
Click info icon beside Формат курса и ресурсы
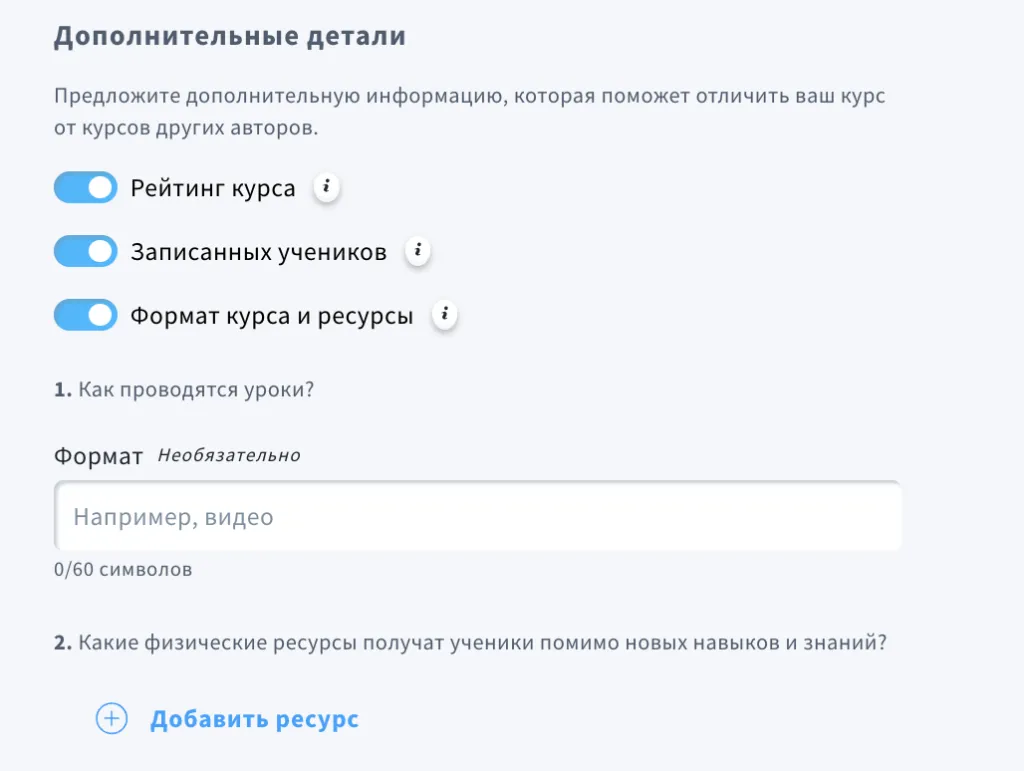[445, 315]
